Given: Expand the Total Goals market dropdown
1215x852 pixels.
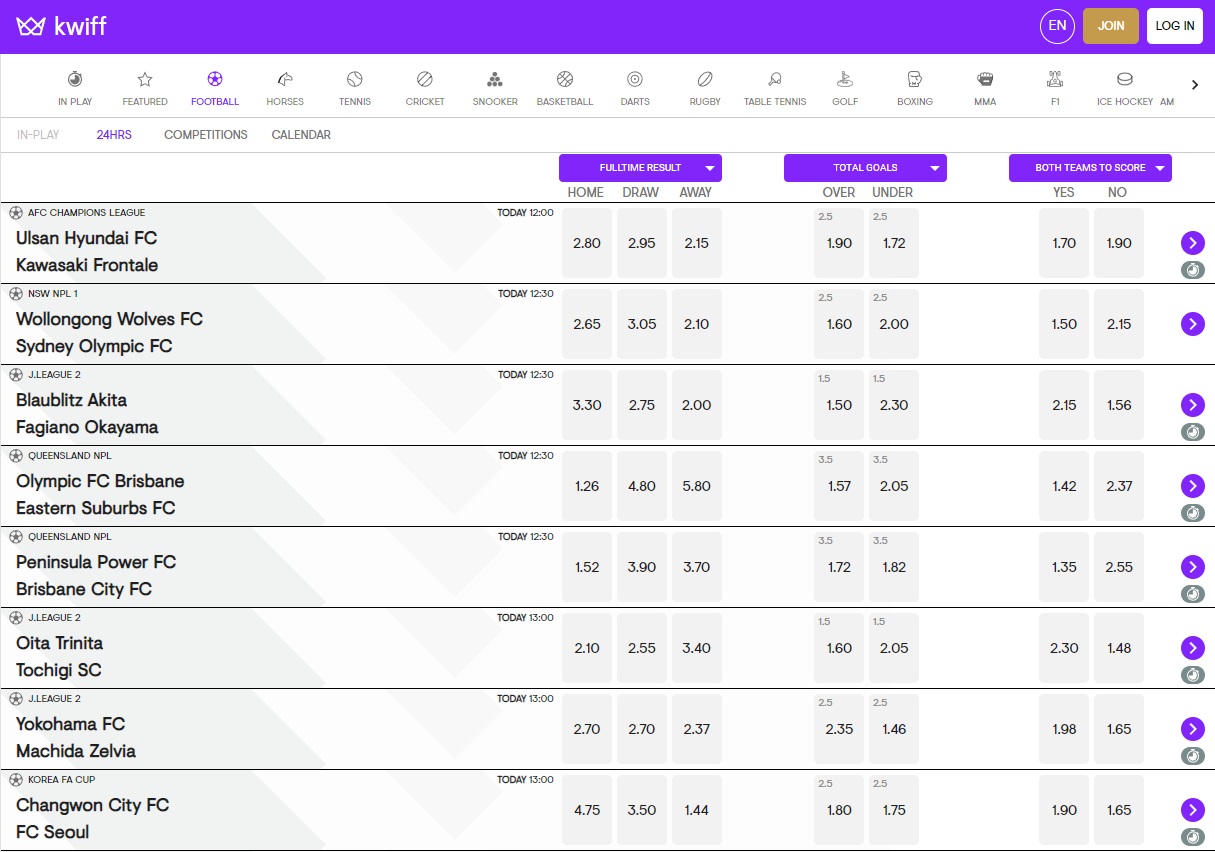Looking at the screenshot, I should click(x=865, y=168).
